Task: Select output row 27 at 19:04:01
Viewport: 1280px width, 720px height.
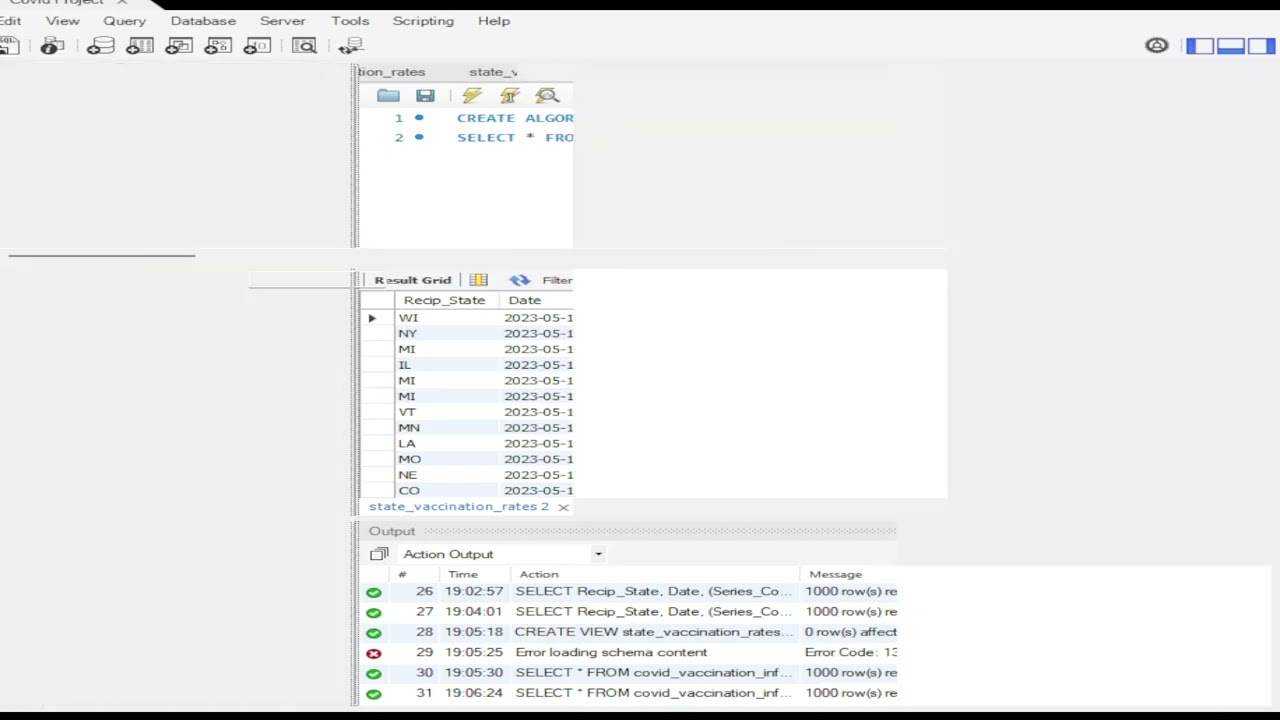Action: pyautogui.click(x=630, y=612)
